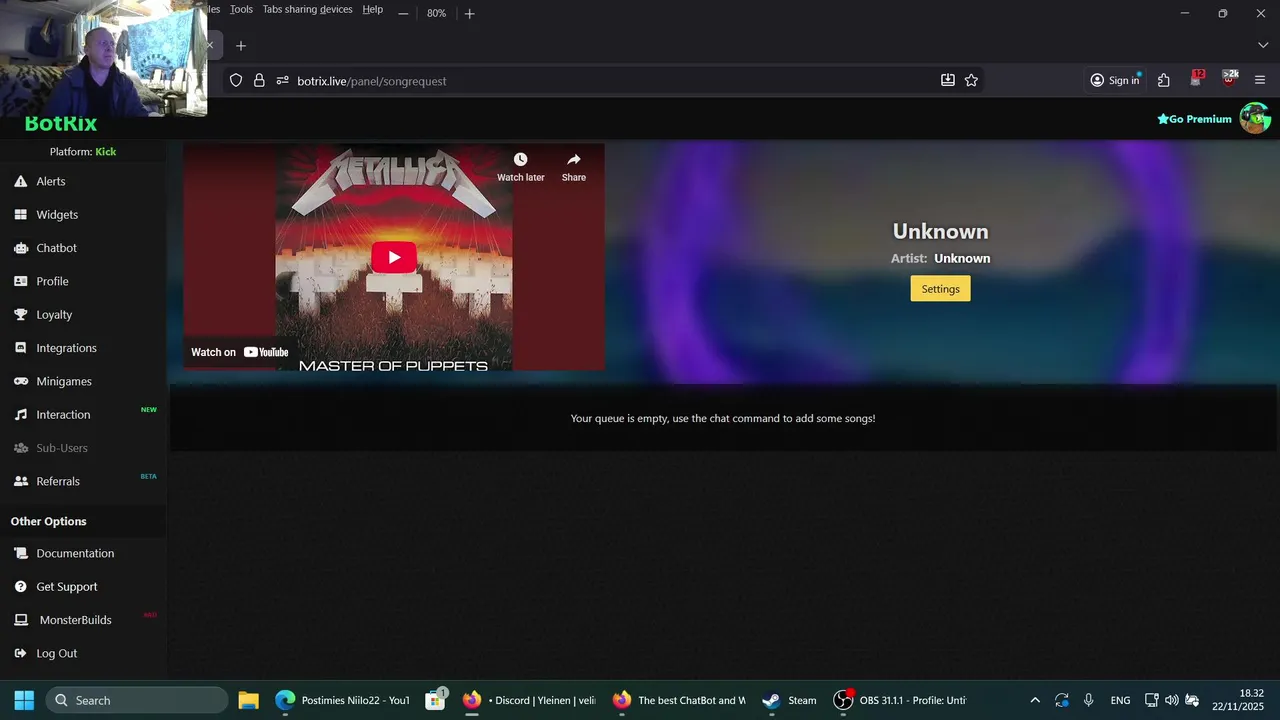Click the taskbar clock showing 18.32
The width and height of the screenshot is (1280, 720).
tap(1238, 700)
